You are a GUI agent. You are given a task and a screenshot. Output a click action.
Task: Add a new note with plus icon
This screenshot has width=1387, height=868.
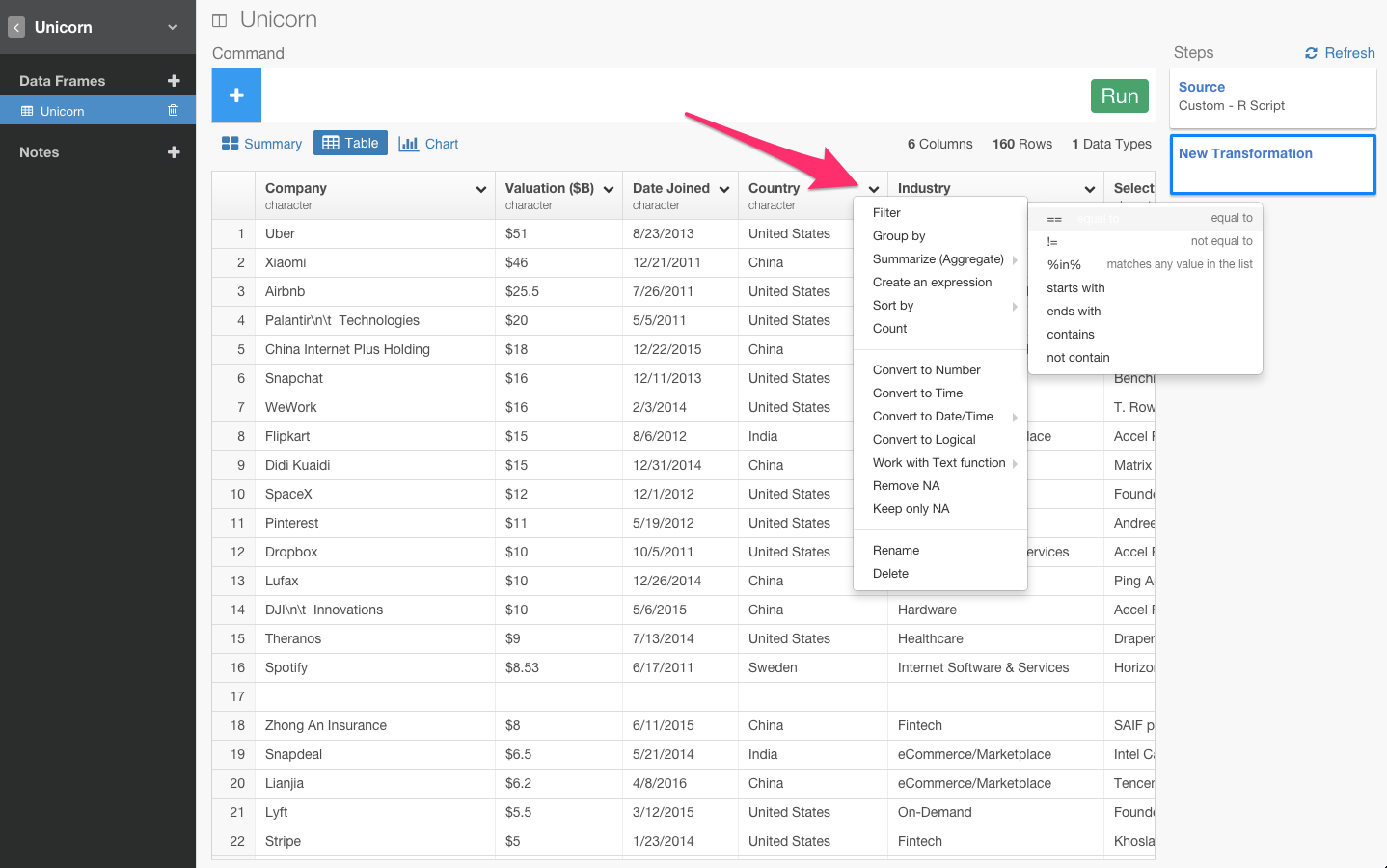pyautogui.click(x=174, y=152)
